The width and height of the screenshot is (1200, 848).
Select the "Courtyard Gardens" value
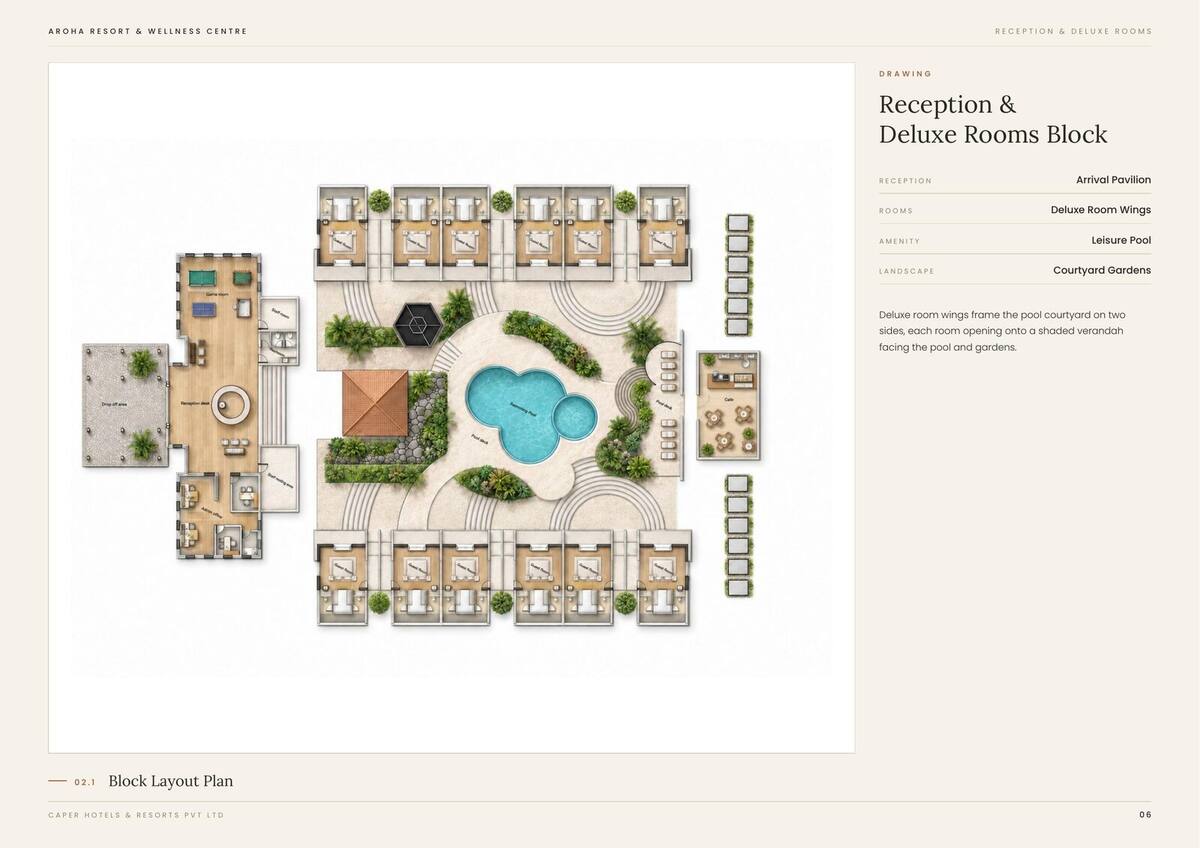pos(1102,270)
